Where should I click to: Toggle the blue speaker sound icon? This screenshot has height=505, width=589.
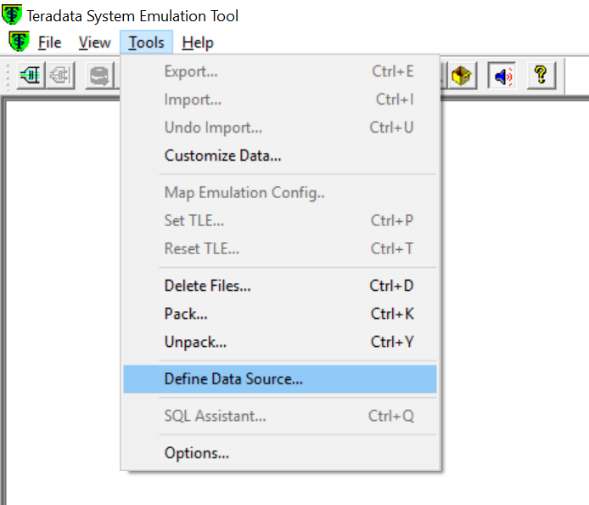coord(502,76)
